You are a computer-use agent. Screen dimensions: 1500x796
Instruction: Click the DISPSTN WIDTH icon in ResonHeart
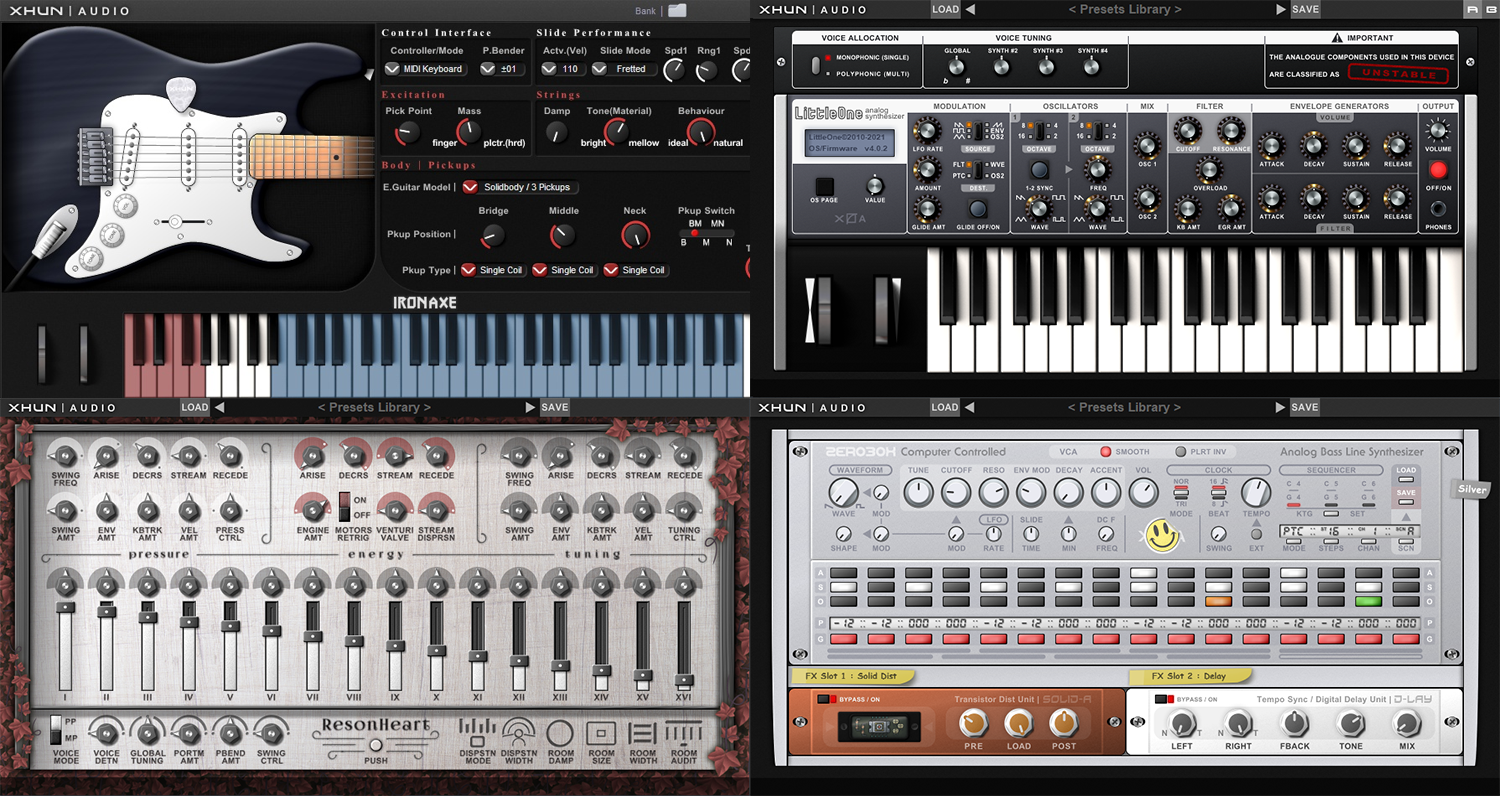click(518, 732)
